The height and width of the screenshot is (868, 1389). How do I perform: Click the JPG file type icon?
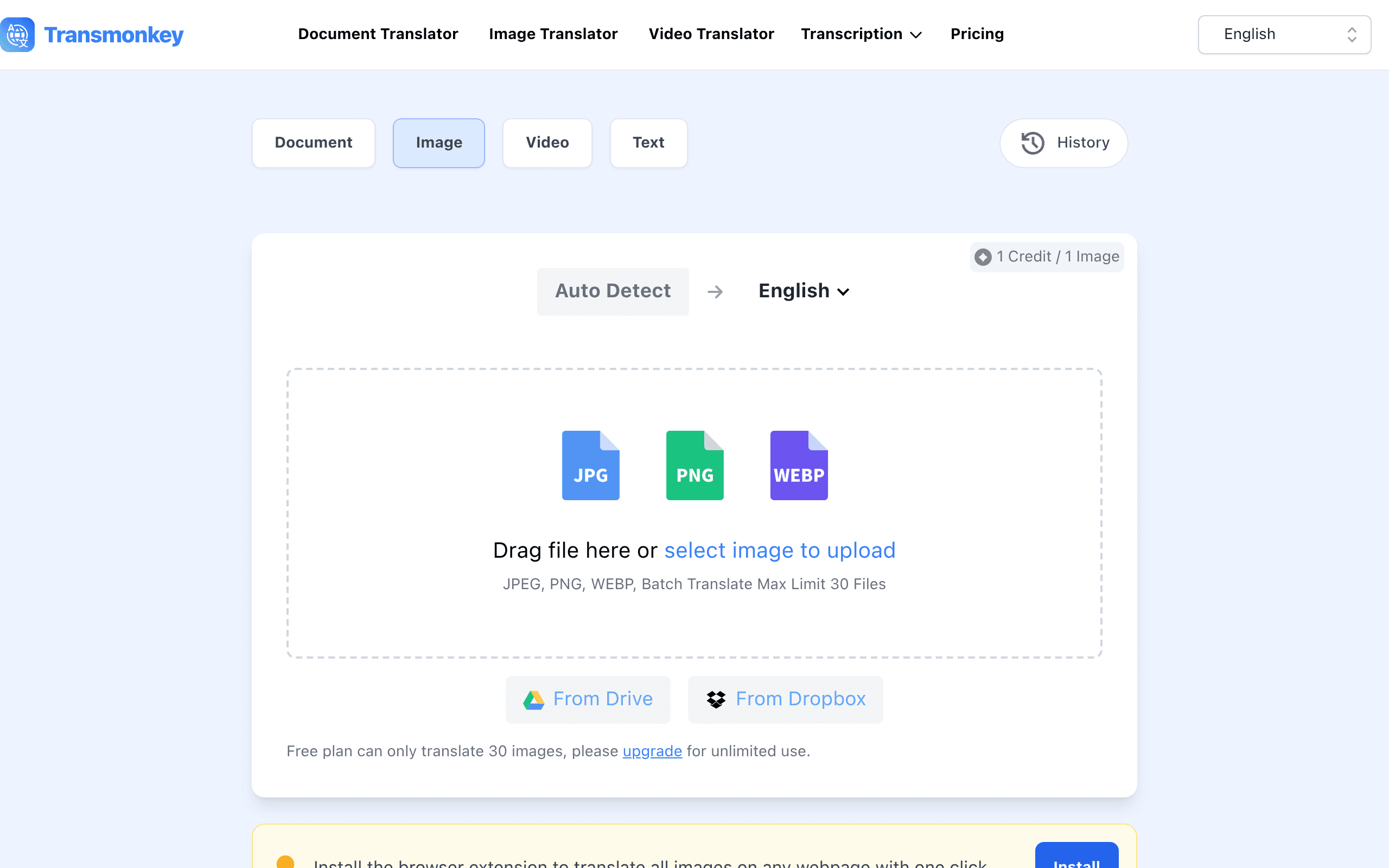click(591, 465)
